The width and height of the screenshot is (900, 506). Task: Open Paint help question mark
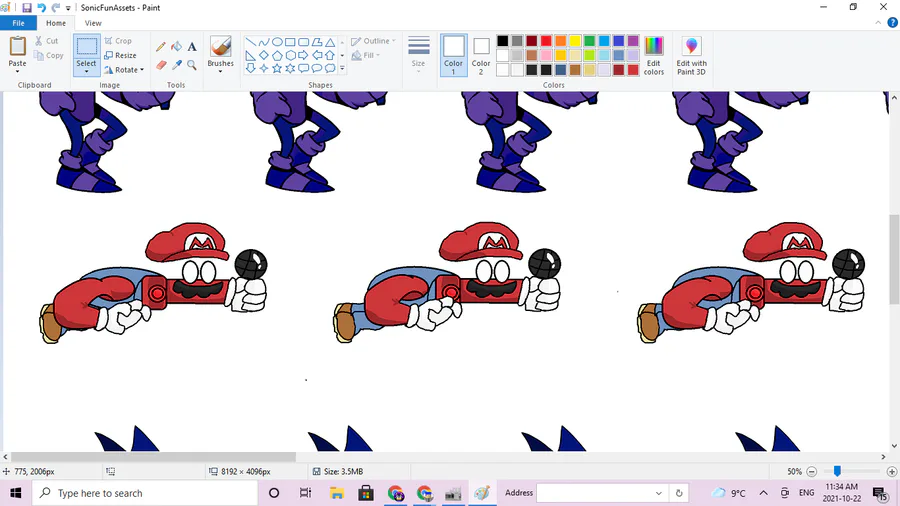pyautogui.click(x=893, y=23)
